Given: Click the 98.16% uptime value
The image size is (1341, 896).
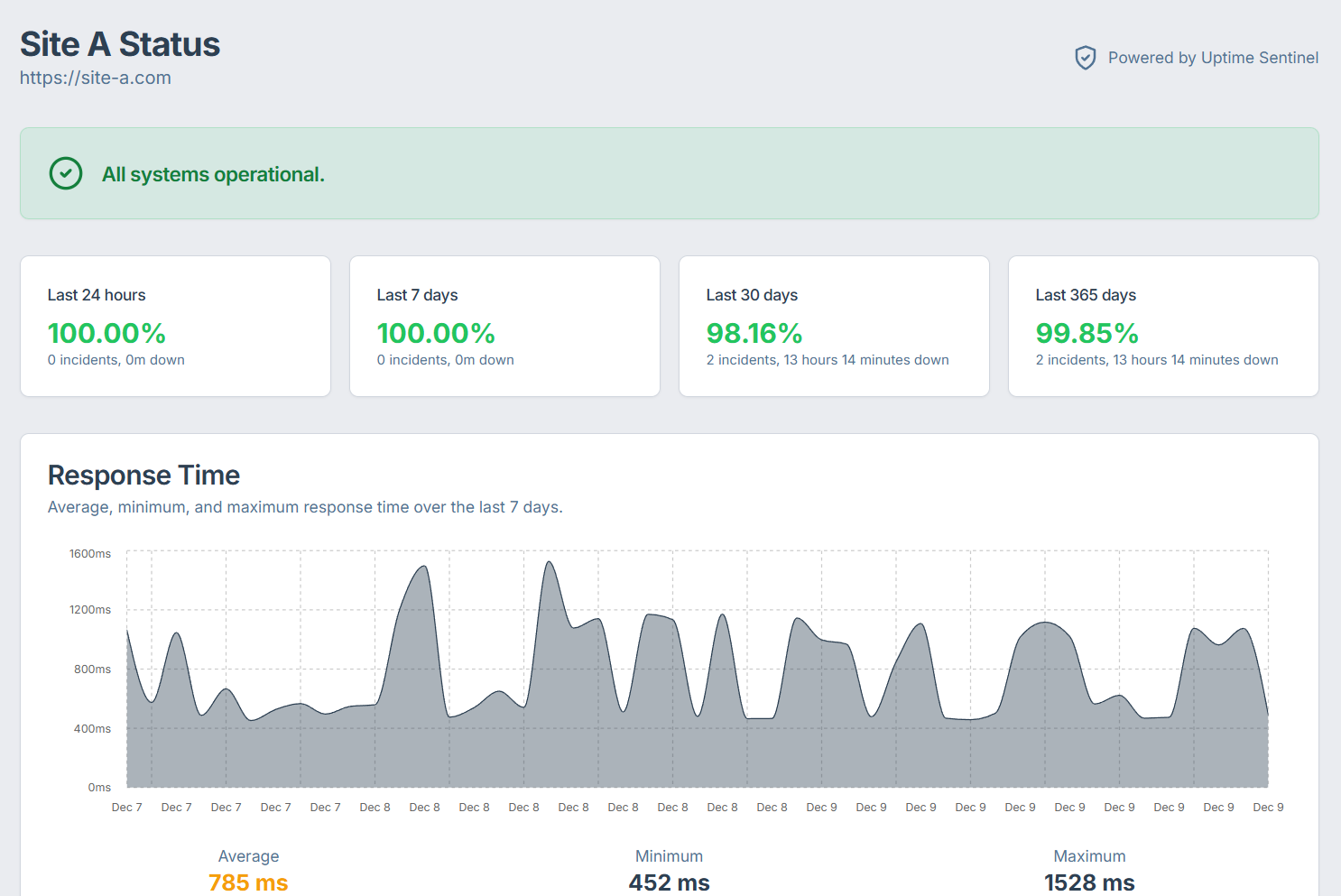Looking at the screenshot, I should (754, 333).
